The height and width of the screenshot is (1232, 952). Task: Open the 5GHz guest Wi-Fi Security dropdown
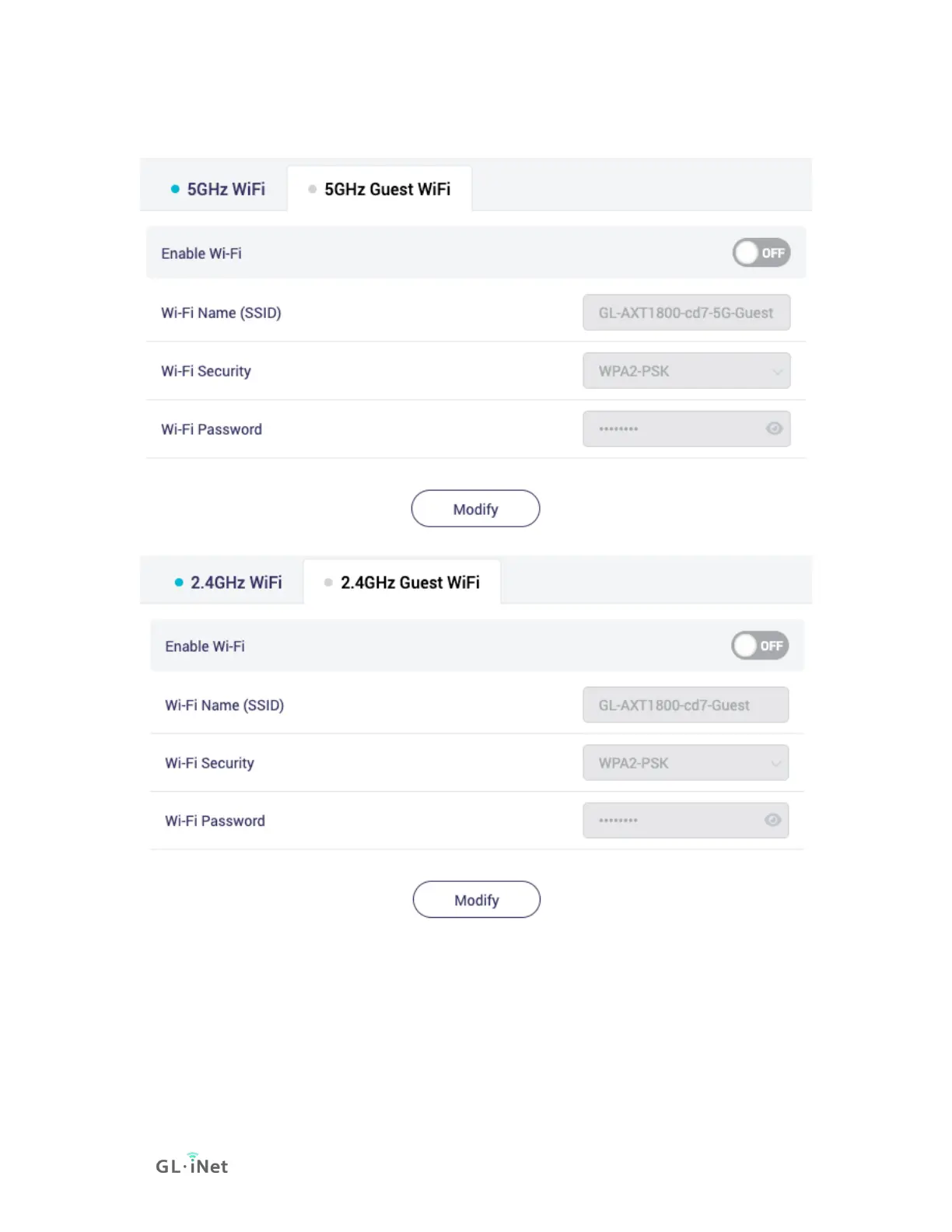(687, 371)
